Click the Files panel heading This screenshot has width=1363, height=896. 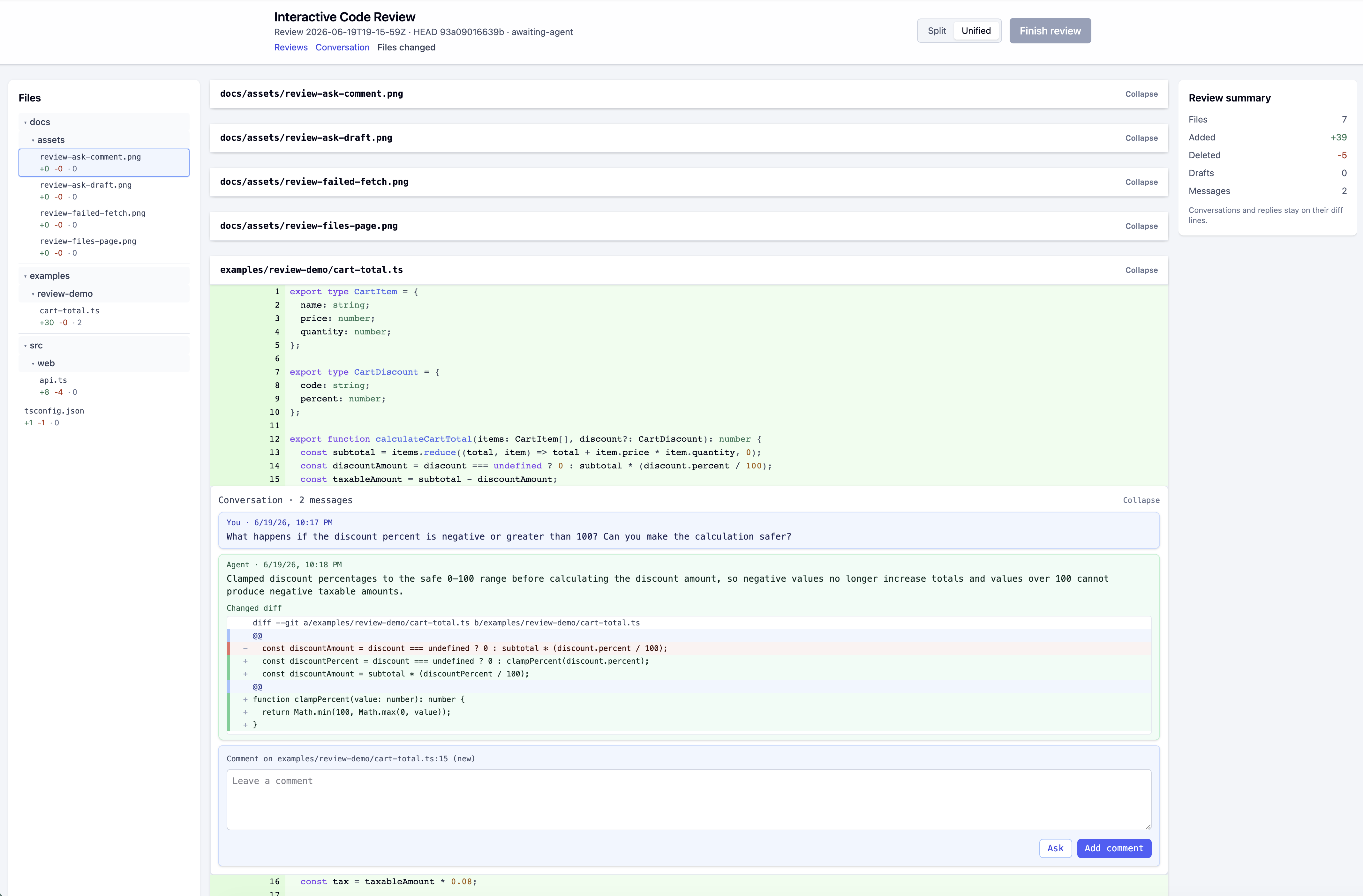[30, 98]
